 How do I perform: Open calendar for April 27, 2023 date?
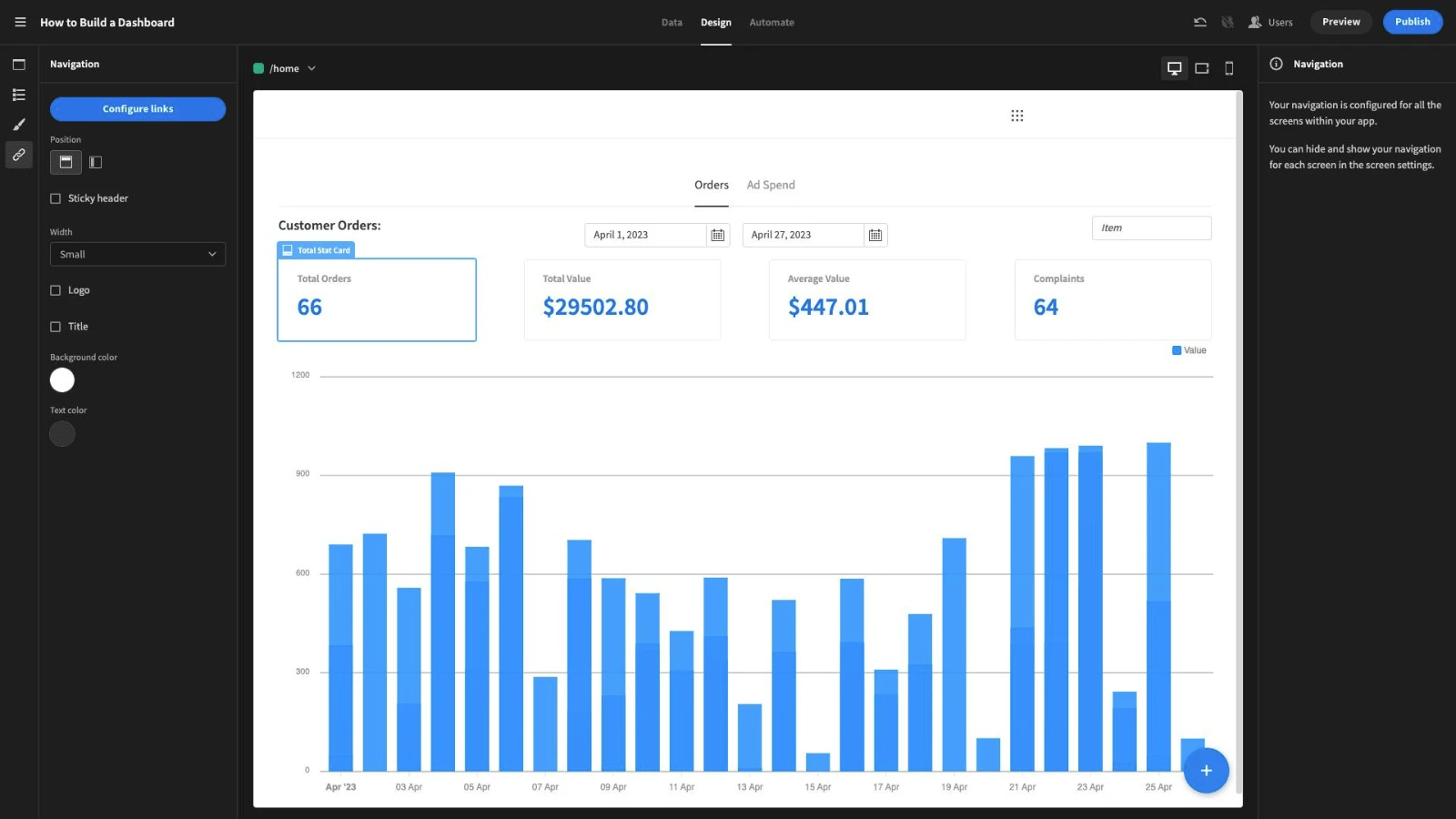(875, 235)
